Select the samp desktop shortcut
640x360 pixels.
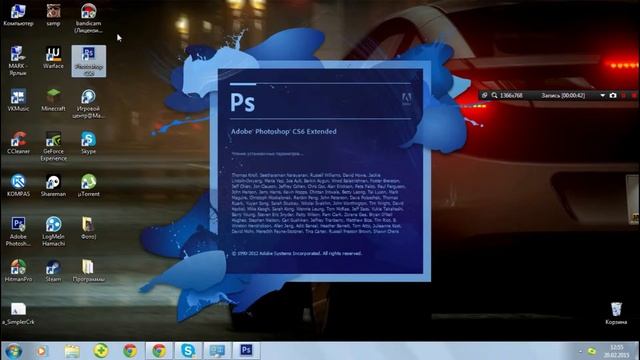click(53, 15)
